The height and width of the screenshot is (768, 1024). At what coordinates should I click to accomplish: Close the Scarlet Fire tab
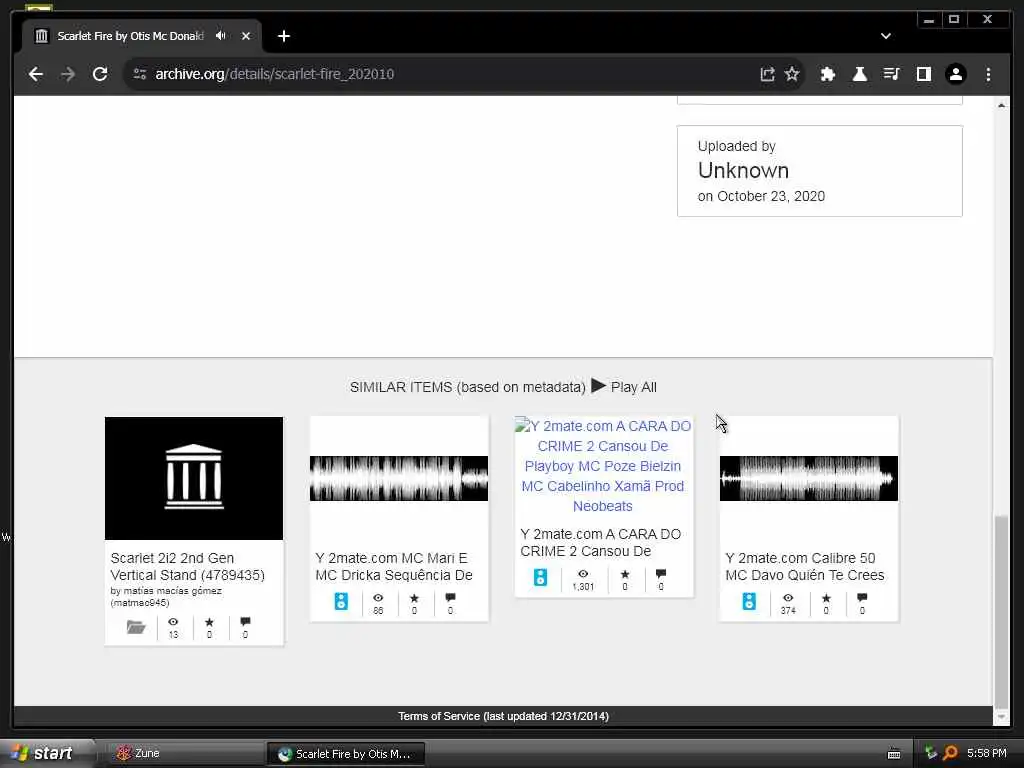coord(246,36)
